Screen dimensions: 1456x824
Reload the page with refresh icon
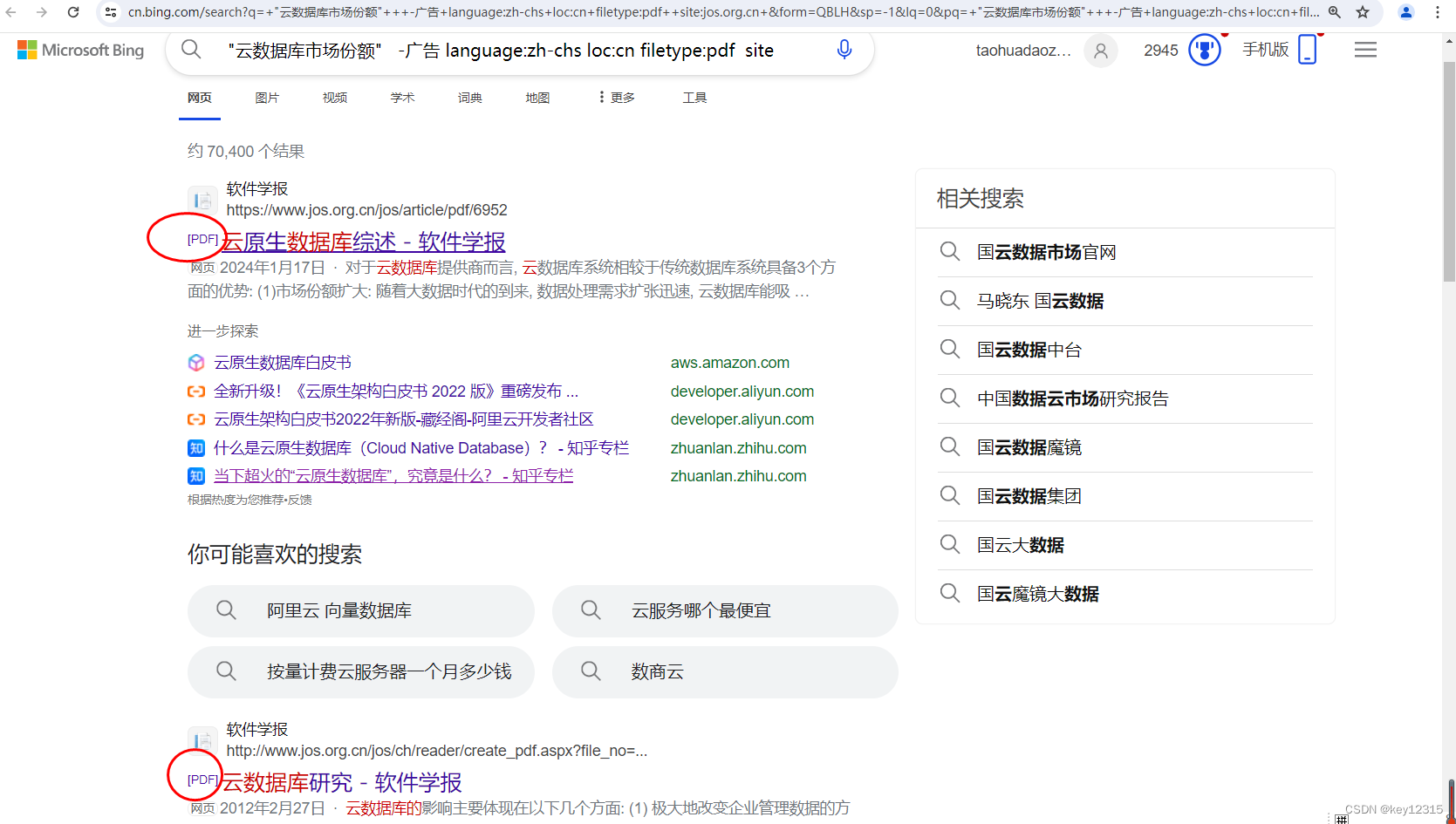tap(73, 12)
